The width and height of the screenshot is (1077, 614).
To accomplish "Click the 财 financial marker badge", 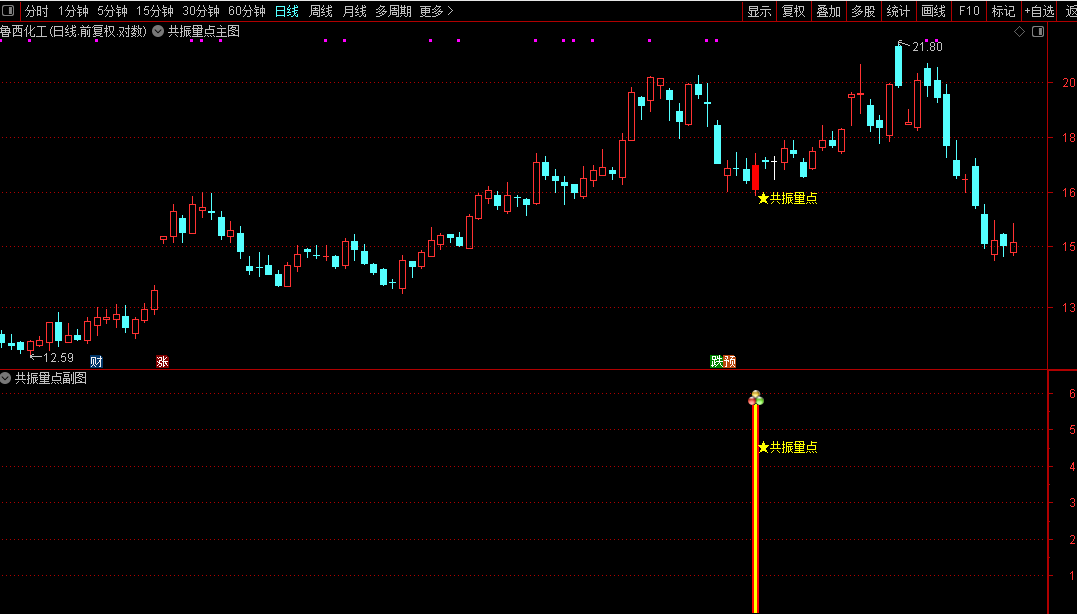I will 96,361.
